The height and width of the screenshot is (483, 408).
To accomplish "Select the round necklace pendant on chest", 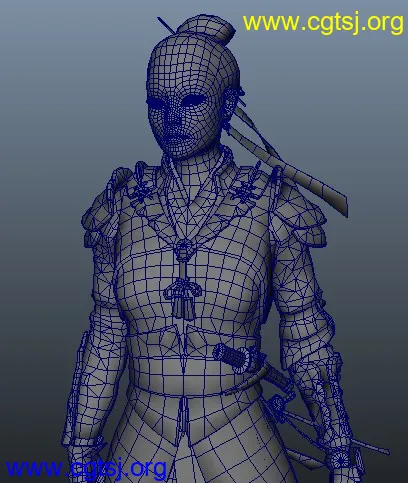I will [183, 249].
